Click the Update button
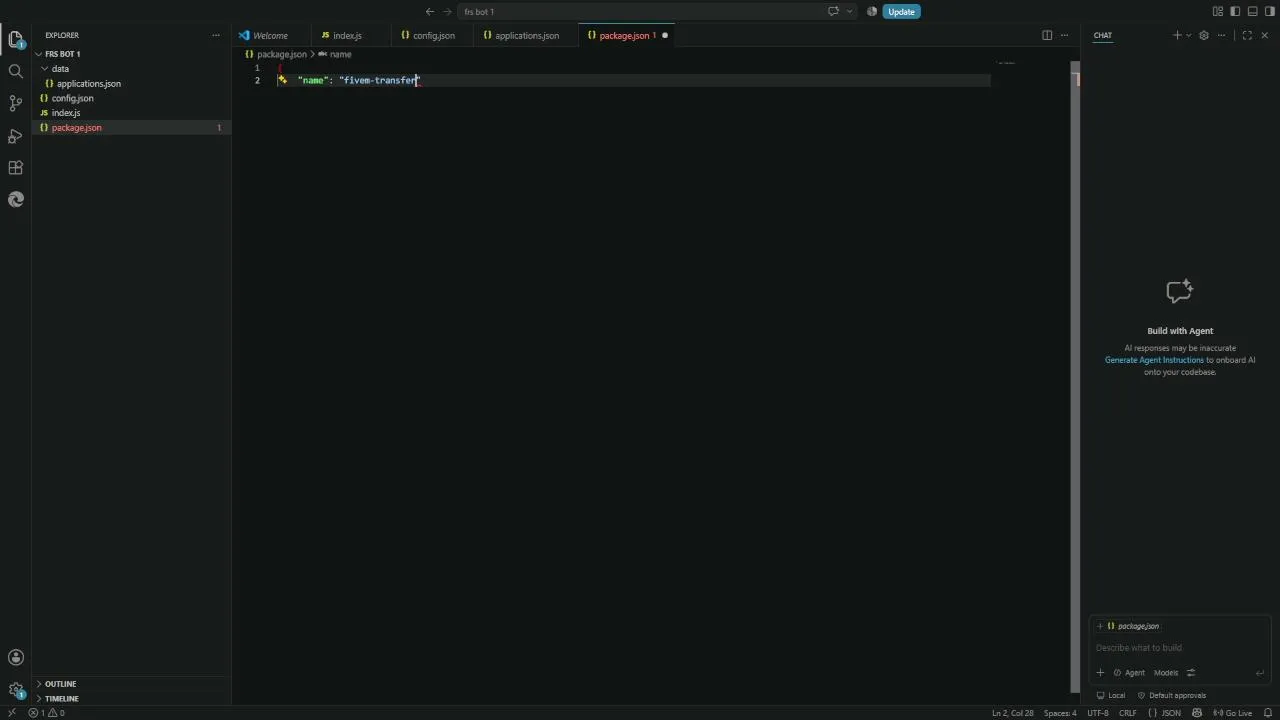Viewport: 1280px width, 720px height. coord(901,12)
